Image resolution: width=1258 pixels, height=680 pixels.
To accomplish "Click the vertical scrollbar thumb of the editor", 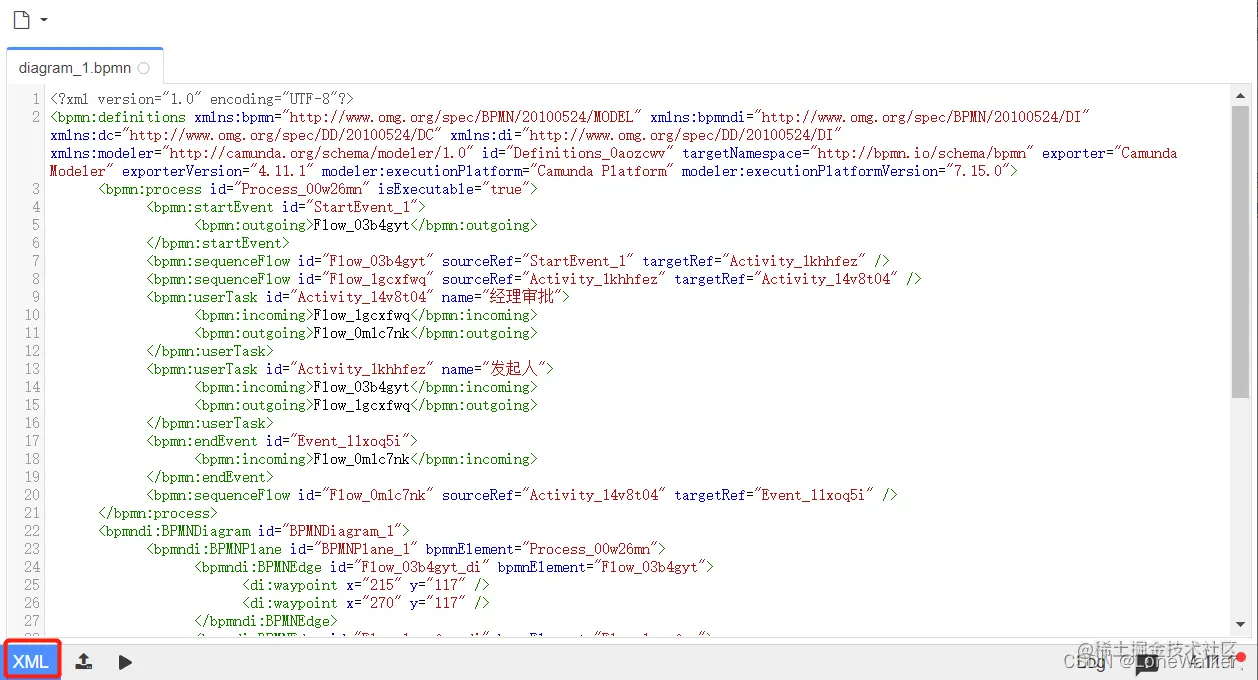I will click(x=1240, y=251).
